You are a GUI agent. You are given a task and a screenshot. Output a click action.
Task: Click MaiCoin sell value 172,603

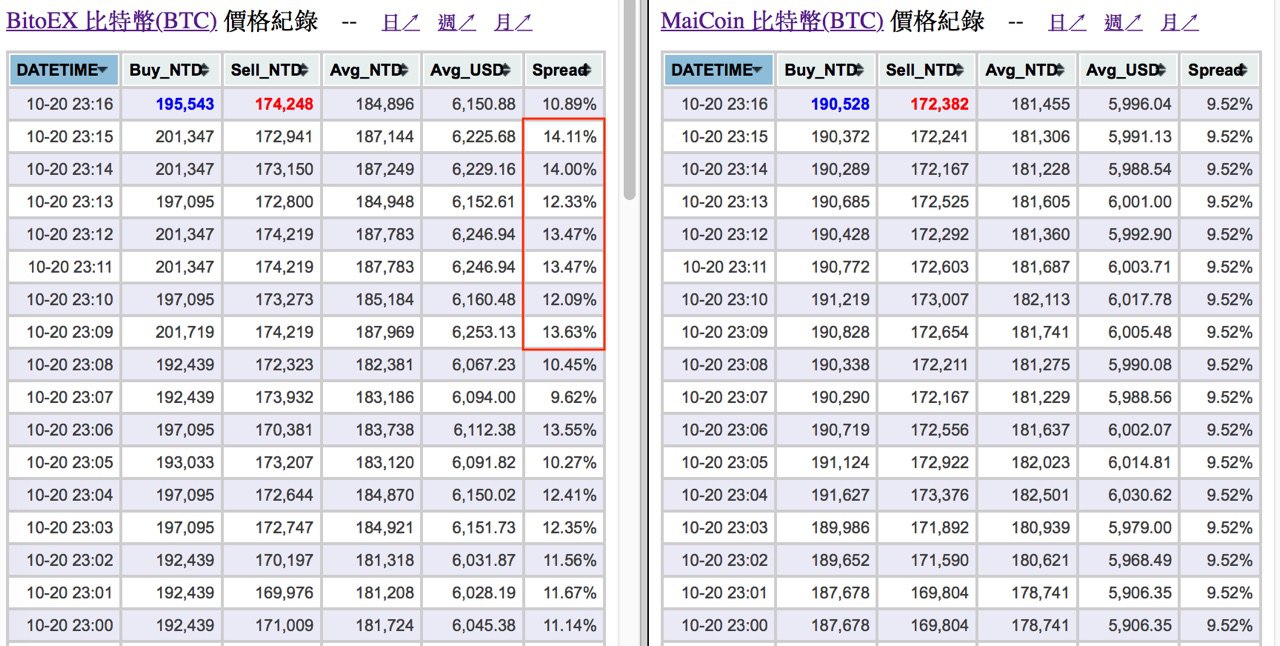click(940, 267)
